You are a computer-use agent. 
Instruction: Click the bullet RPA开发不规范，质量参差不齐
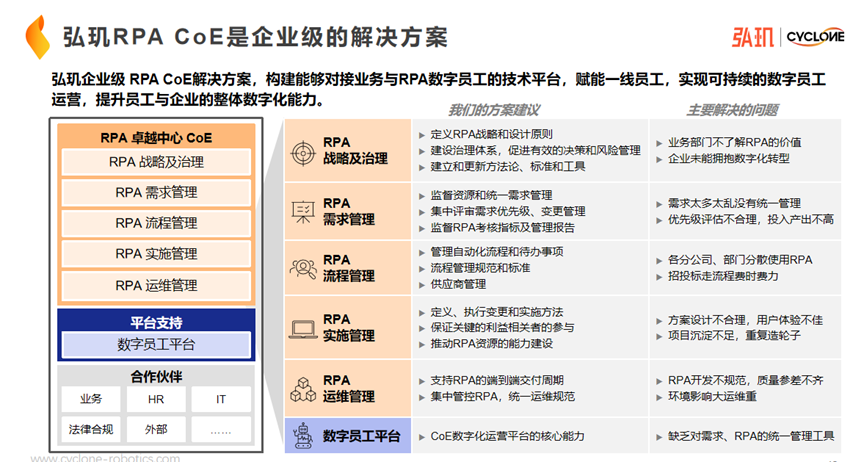746,380
